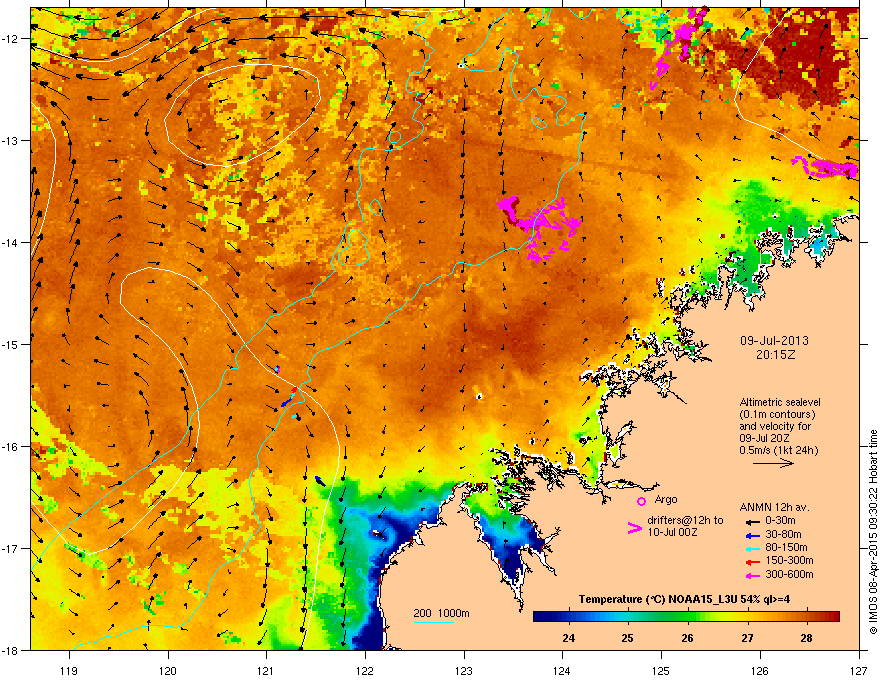Click the colorbar tick label '26'
880x680 pixels.
[687, 638]
